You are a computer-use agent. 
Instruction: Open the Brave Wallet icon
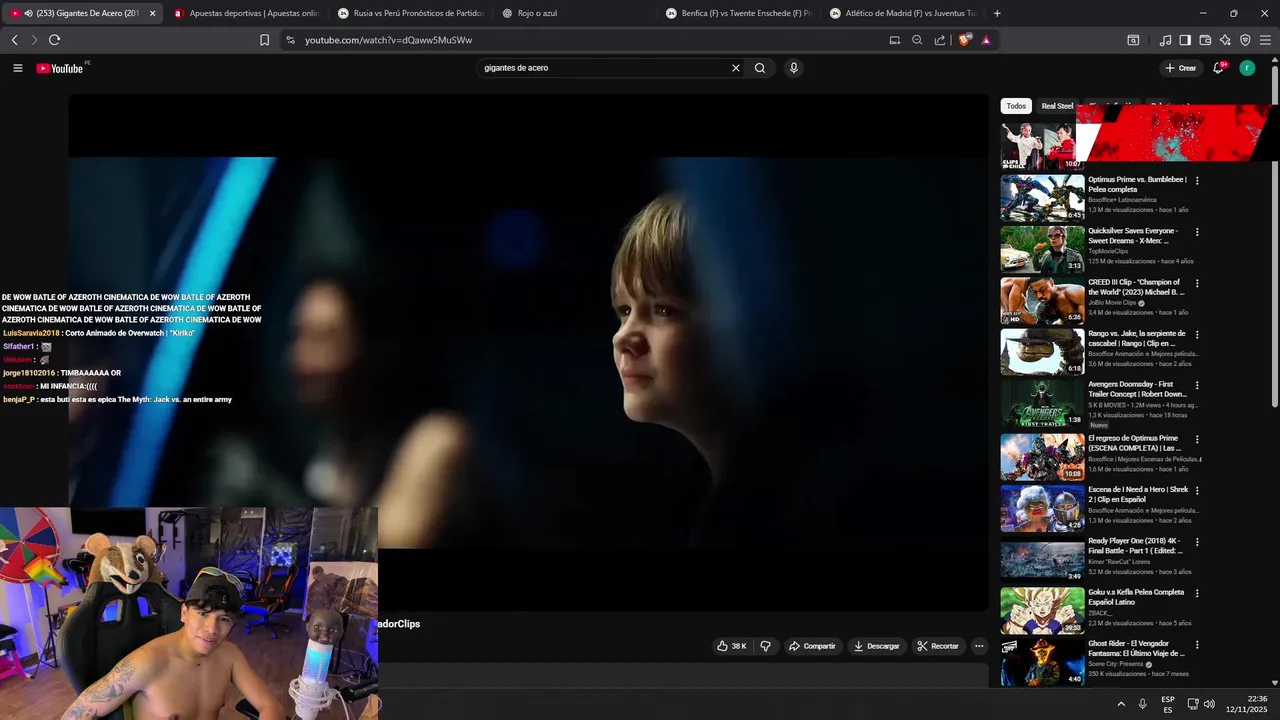(1205, 40)
